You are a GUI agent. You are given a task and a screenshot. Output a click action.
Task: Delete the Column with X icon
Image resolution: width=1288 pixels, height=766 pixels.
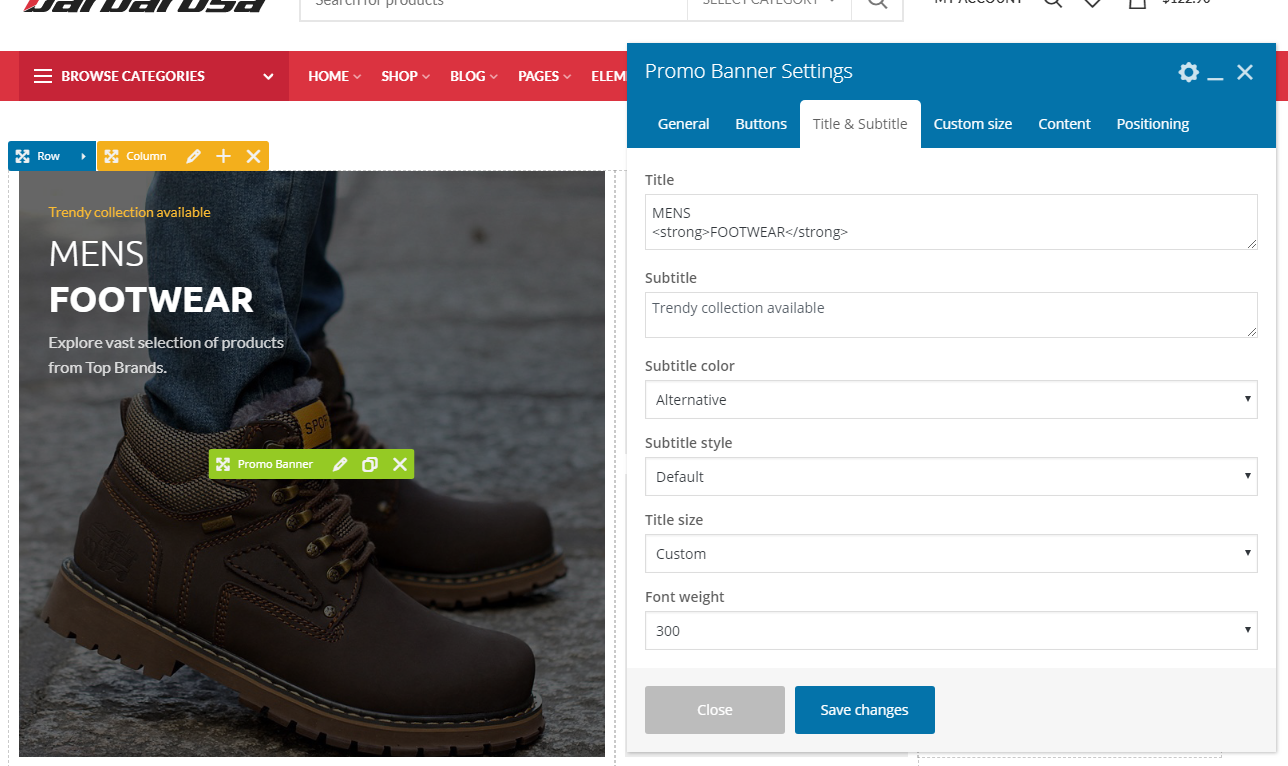point(254,156)
